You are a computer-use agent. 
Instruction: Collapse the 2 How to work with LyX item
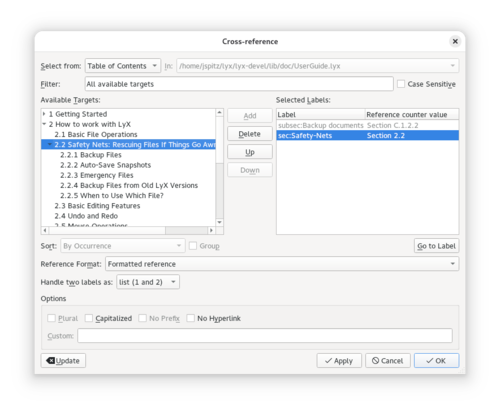click(x=44, y=124)
